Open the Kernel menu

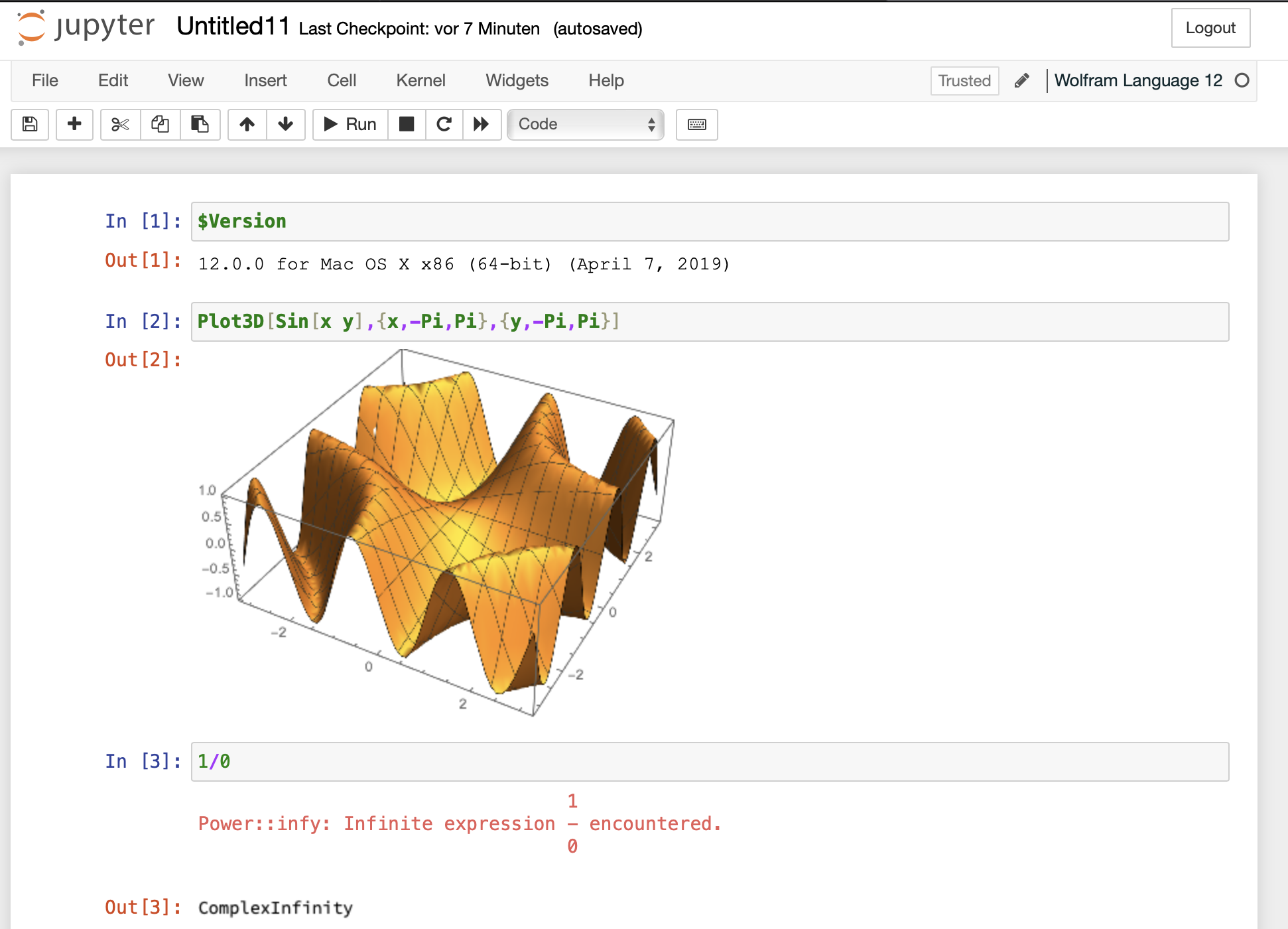coord(420,80)
